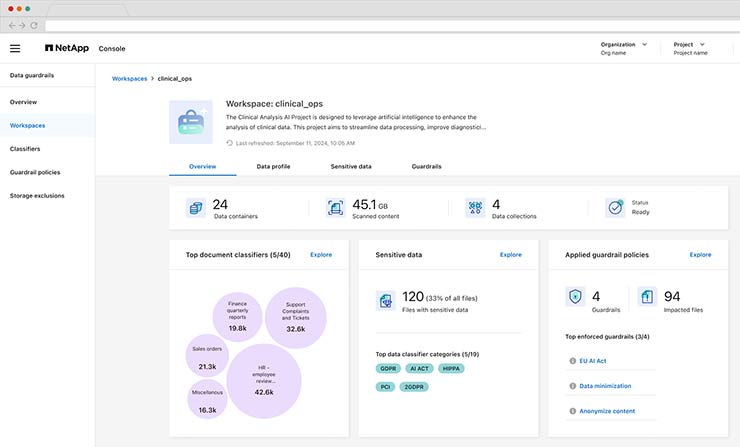Click the Guardrails shield icon
Screen dimensions: 740x447
click(x=575, y=297)
